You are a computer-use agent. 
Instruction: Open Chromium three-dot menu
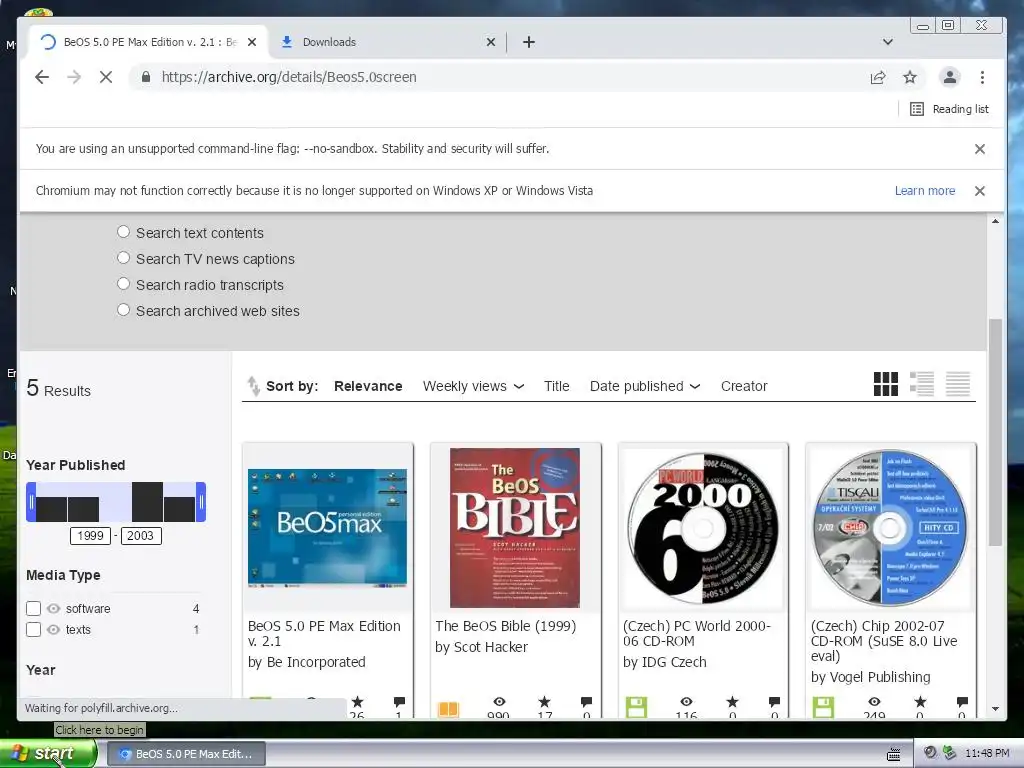click(982, 77)
